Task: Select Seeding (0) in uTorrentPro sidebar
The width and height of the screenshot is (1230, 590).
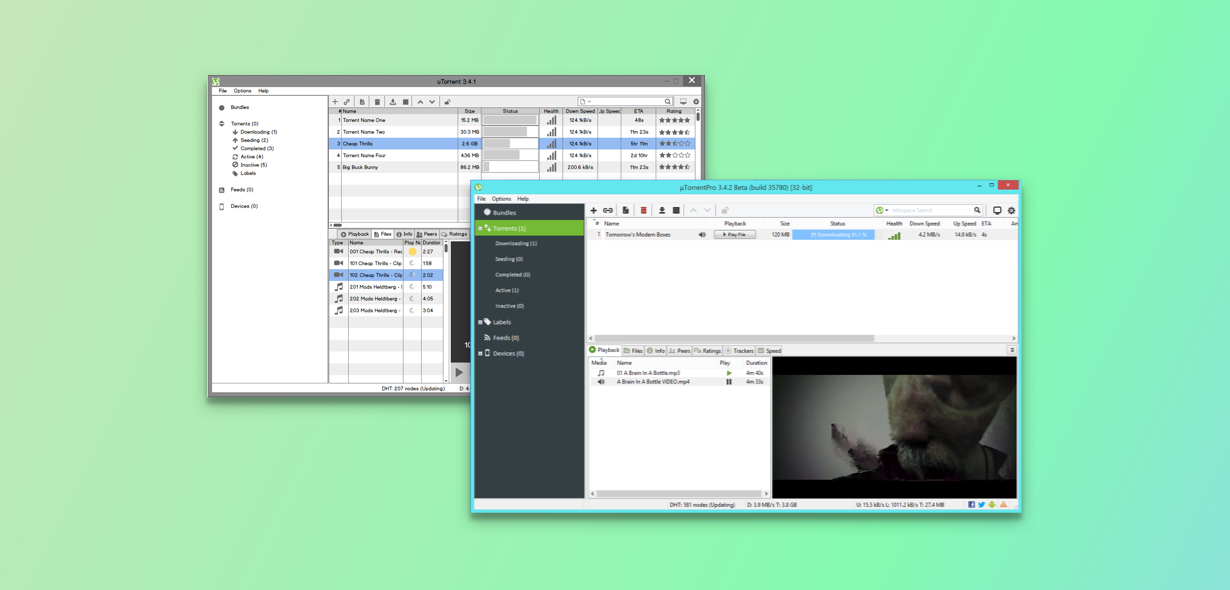Action: pos(509,259)
